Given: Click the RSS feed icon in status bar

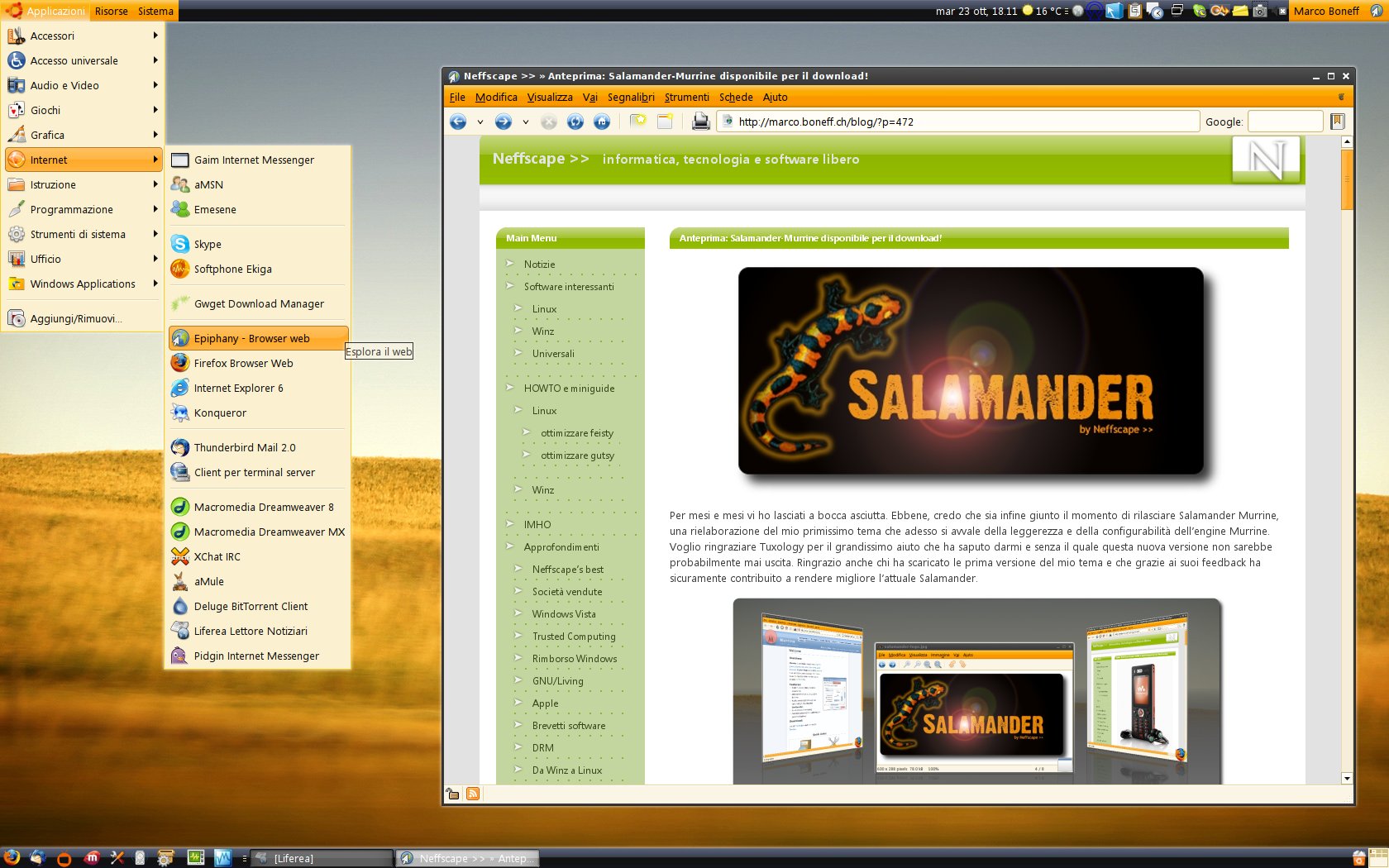Looking at the screenshot, I should (473, 794).
